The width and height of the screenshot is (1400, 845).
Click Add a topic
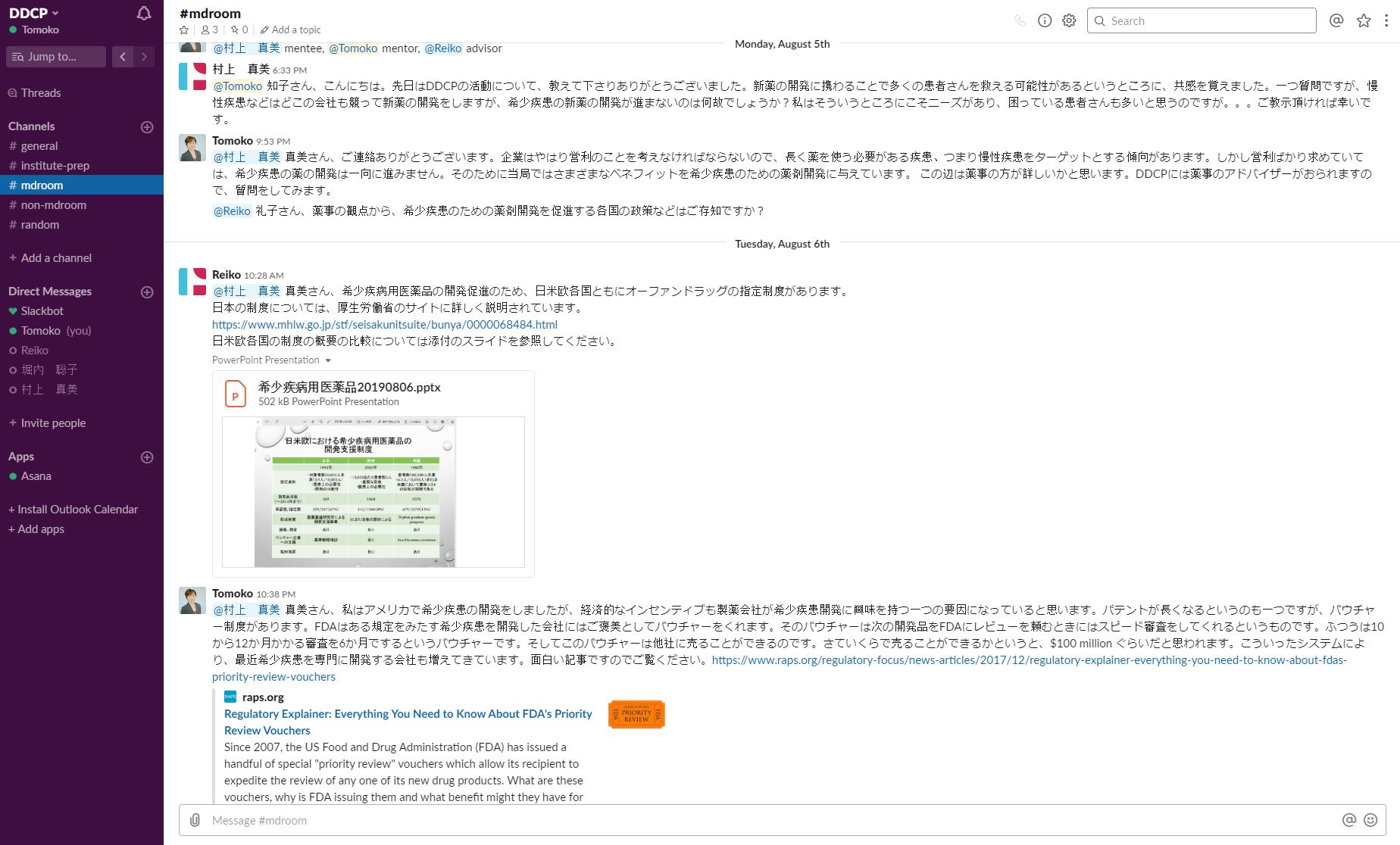point(291,30)
